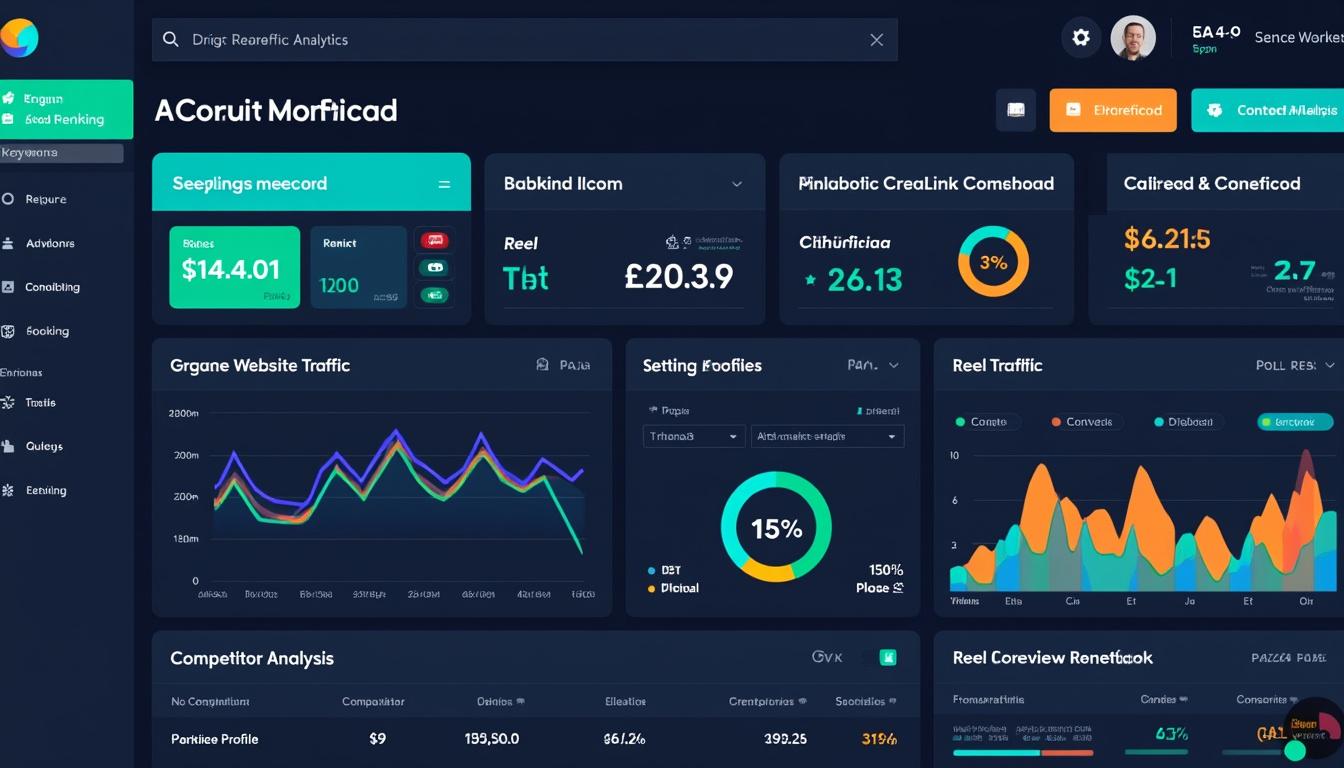Open the settings gear in the top bar

click(1081, 37)
